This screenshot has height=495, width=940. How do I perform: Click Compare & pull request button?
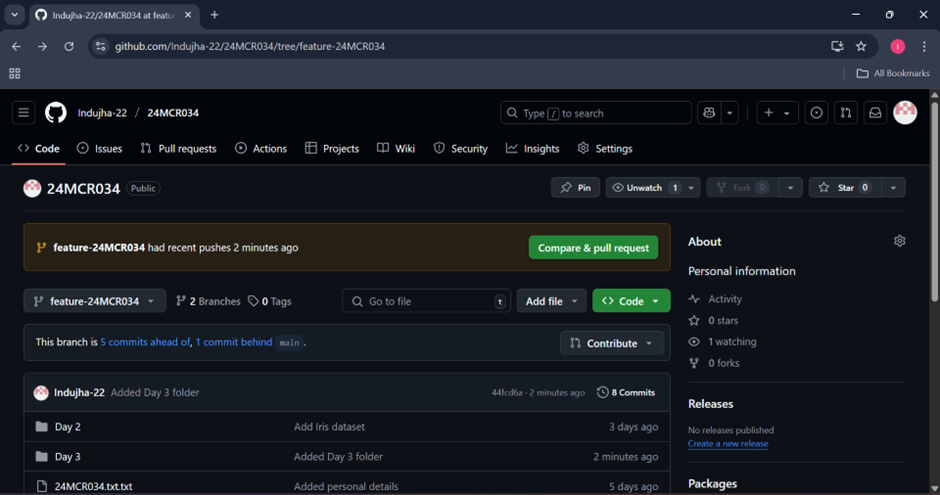pos(593,248)
